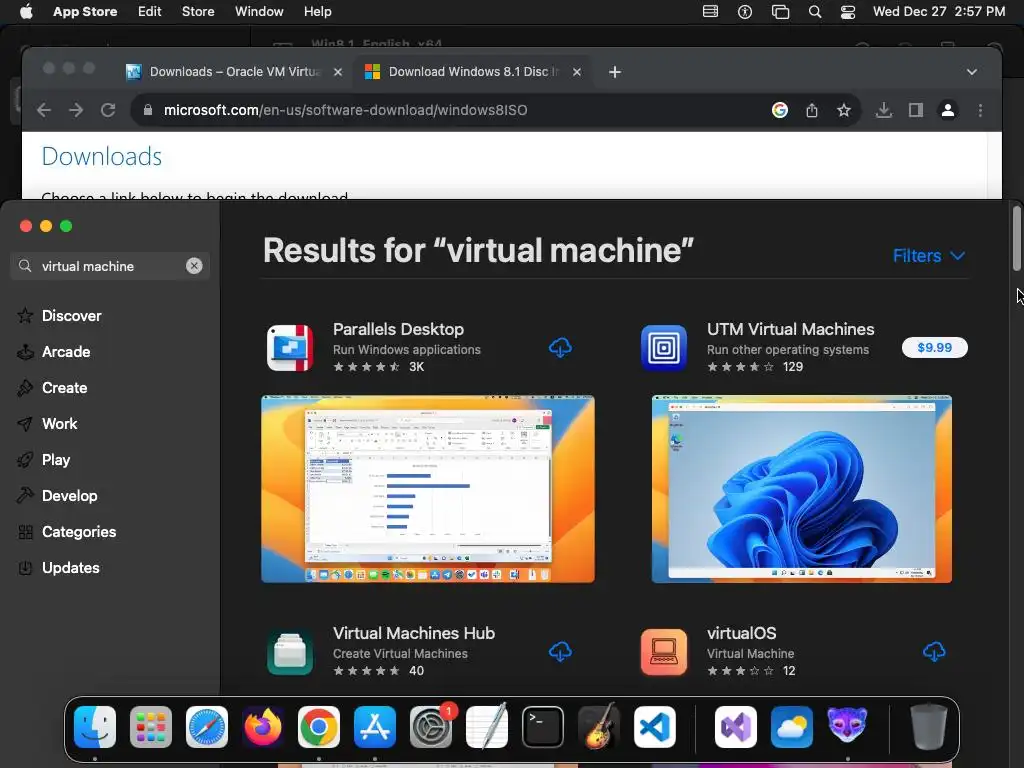Bookmark the page with Chrome's star icon
The image size is (1024, 768).
point(844,110)
